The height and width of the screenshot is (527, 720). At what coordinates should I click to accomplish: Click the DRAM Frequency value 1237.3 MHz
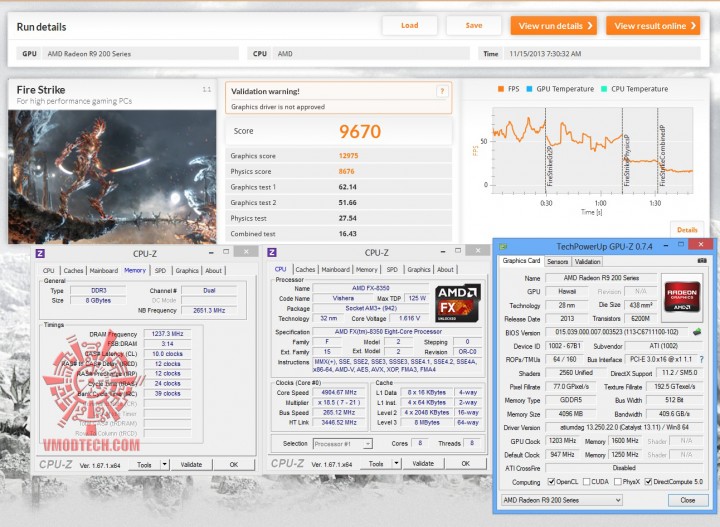(167, 334)
